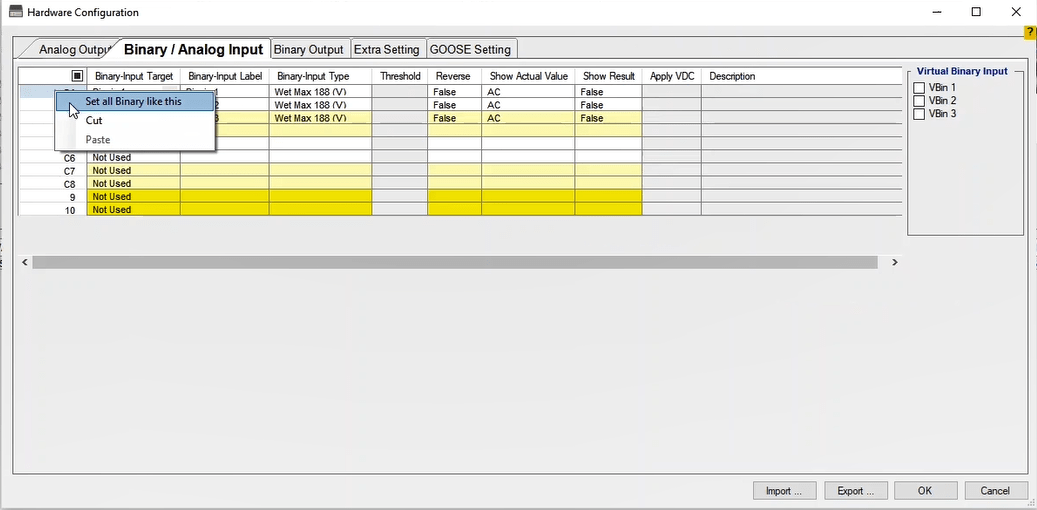Select Cut from the context menu

94,120
